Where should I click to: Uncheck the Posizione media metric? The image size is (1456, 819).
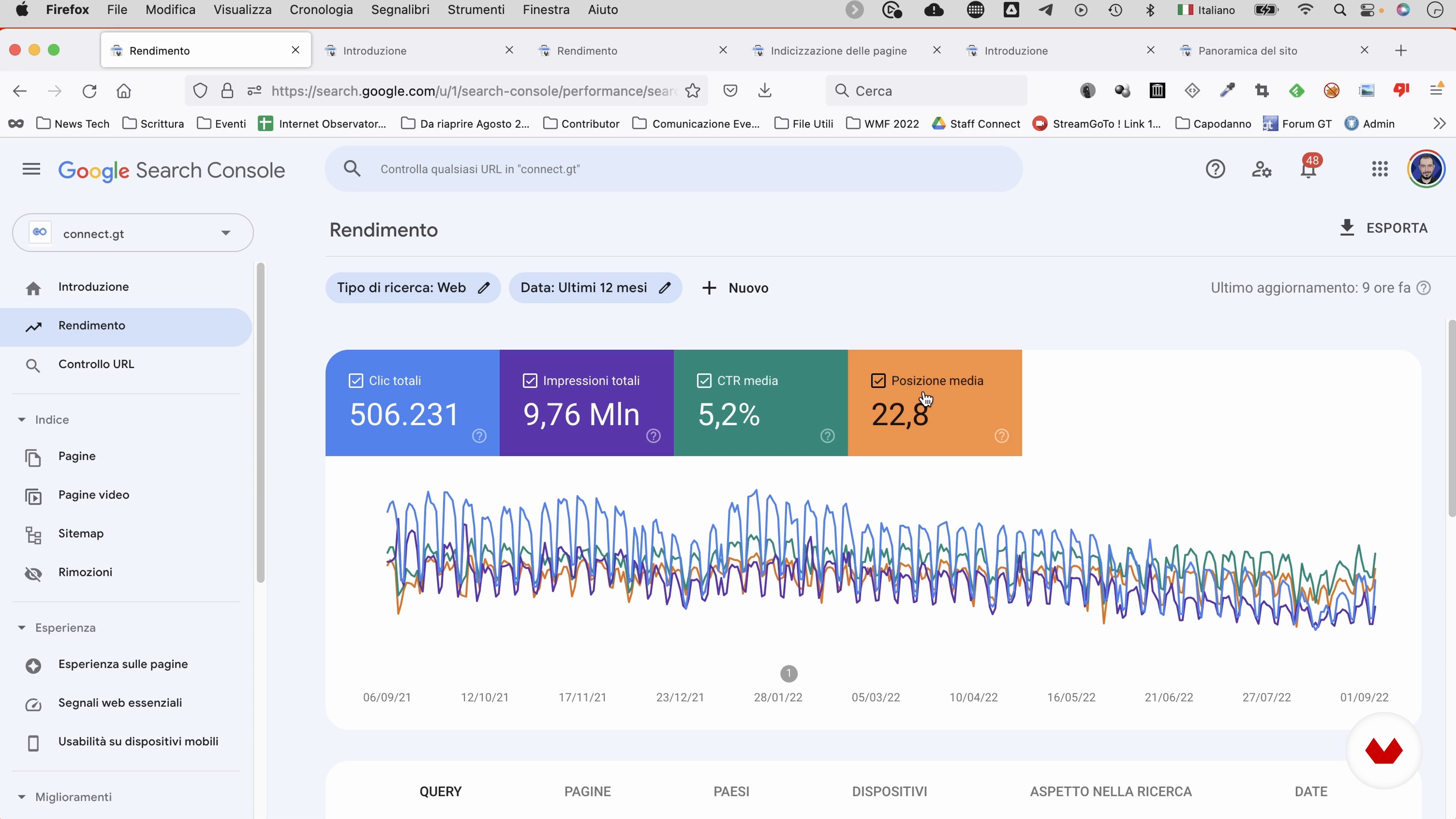point(878,380)
